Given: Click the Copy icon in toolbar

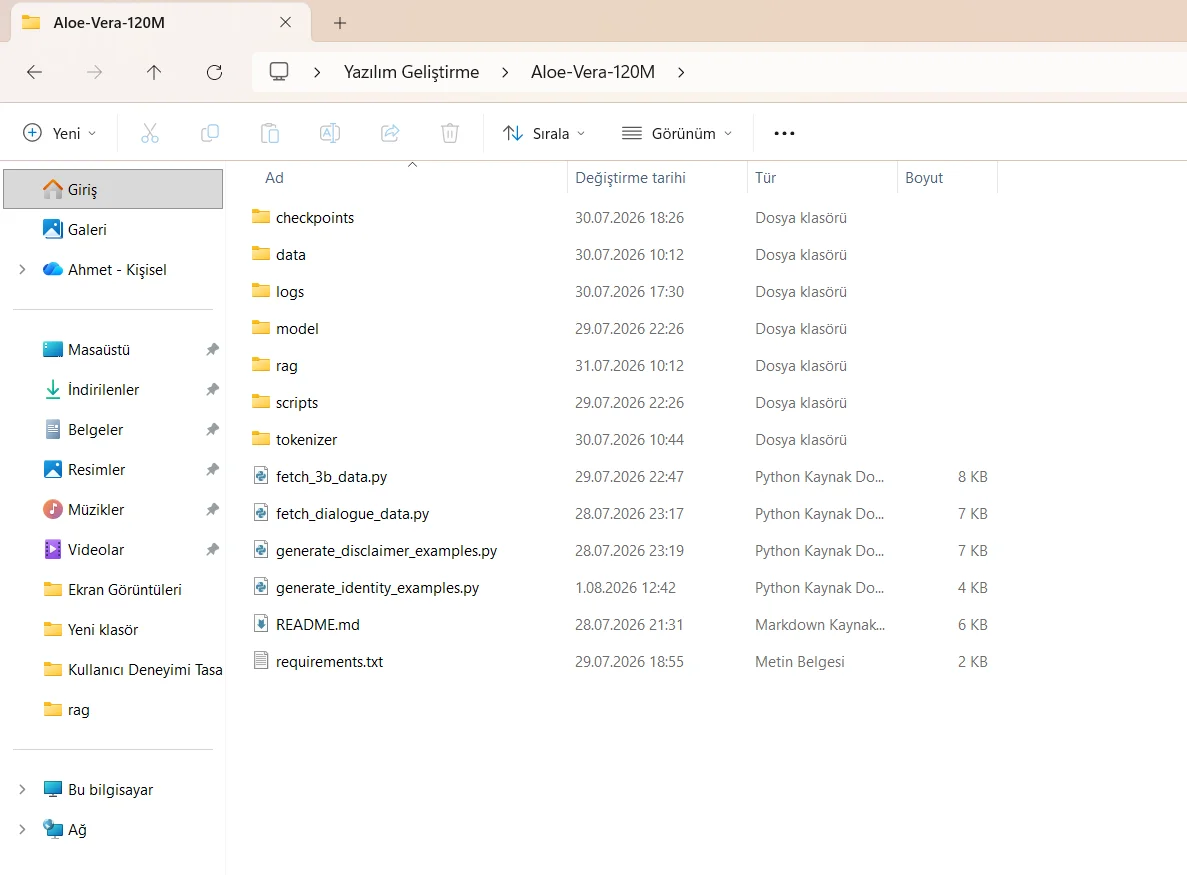Looking at the screenshot, I should [210, 133].
